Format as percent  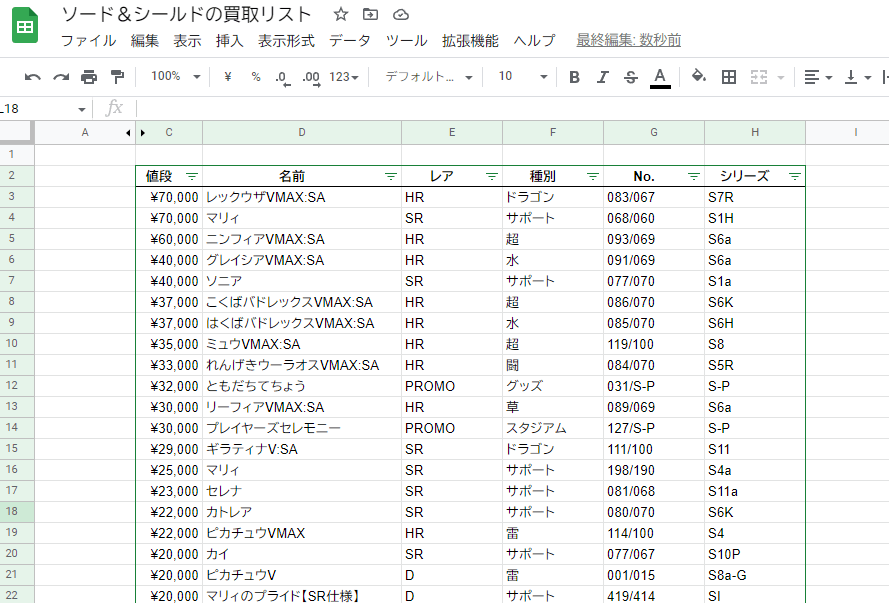[256, 77]
